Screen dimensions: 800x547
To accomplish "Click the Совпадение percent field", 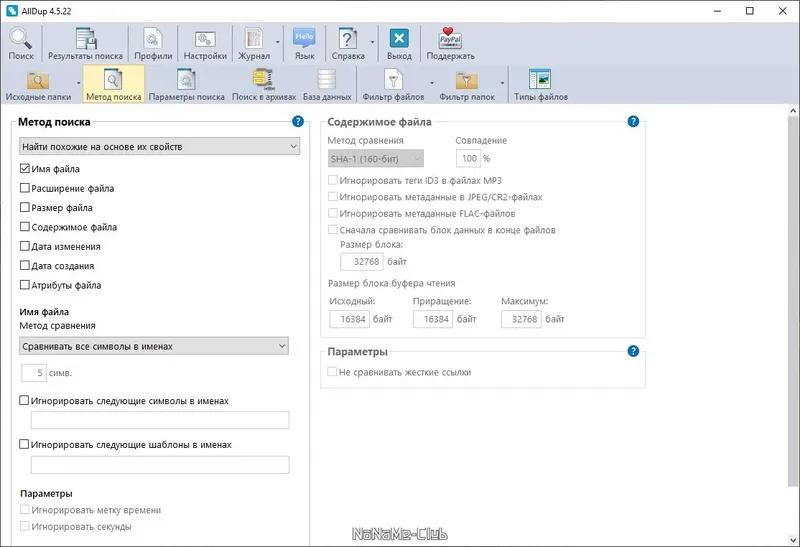I will 468,159.
